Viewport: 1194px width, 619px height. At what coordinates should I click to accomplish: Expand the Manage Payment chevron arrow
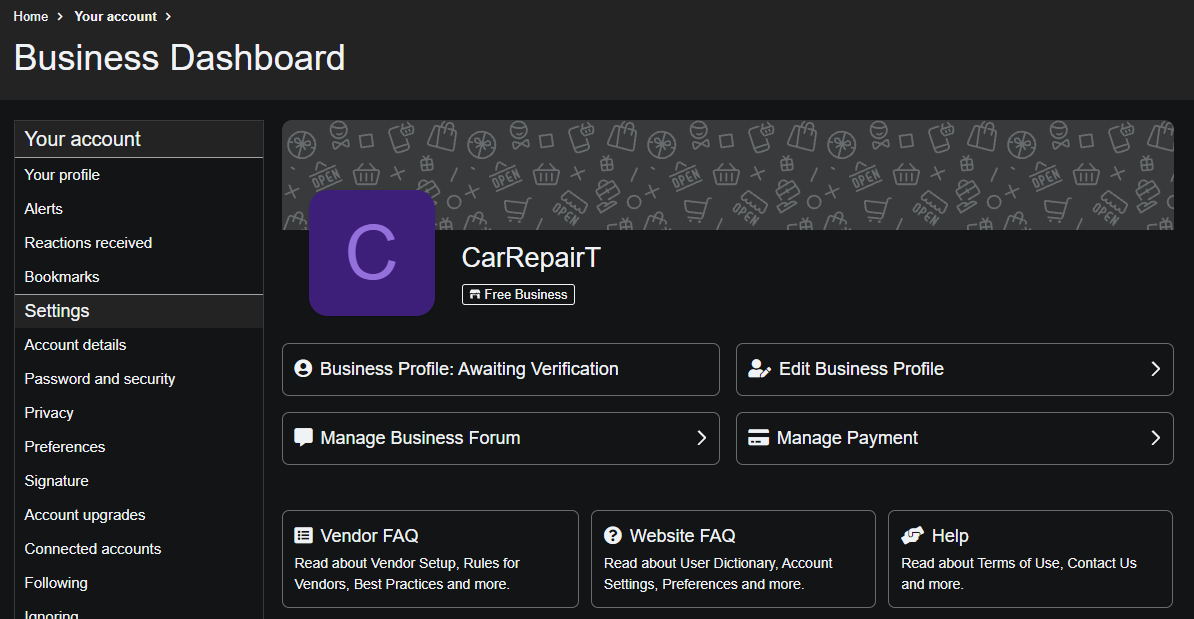[x=1155, y=438]
